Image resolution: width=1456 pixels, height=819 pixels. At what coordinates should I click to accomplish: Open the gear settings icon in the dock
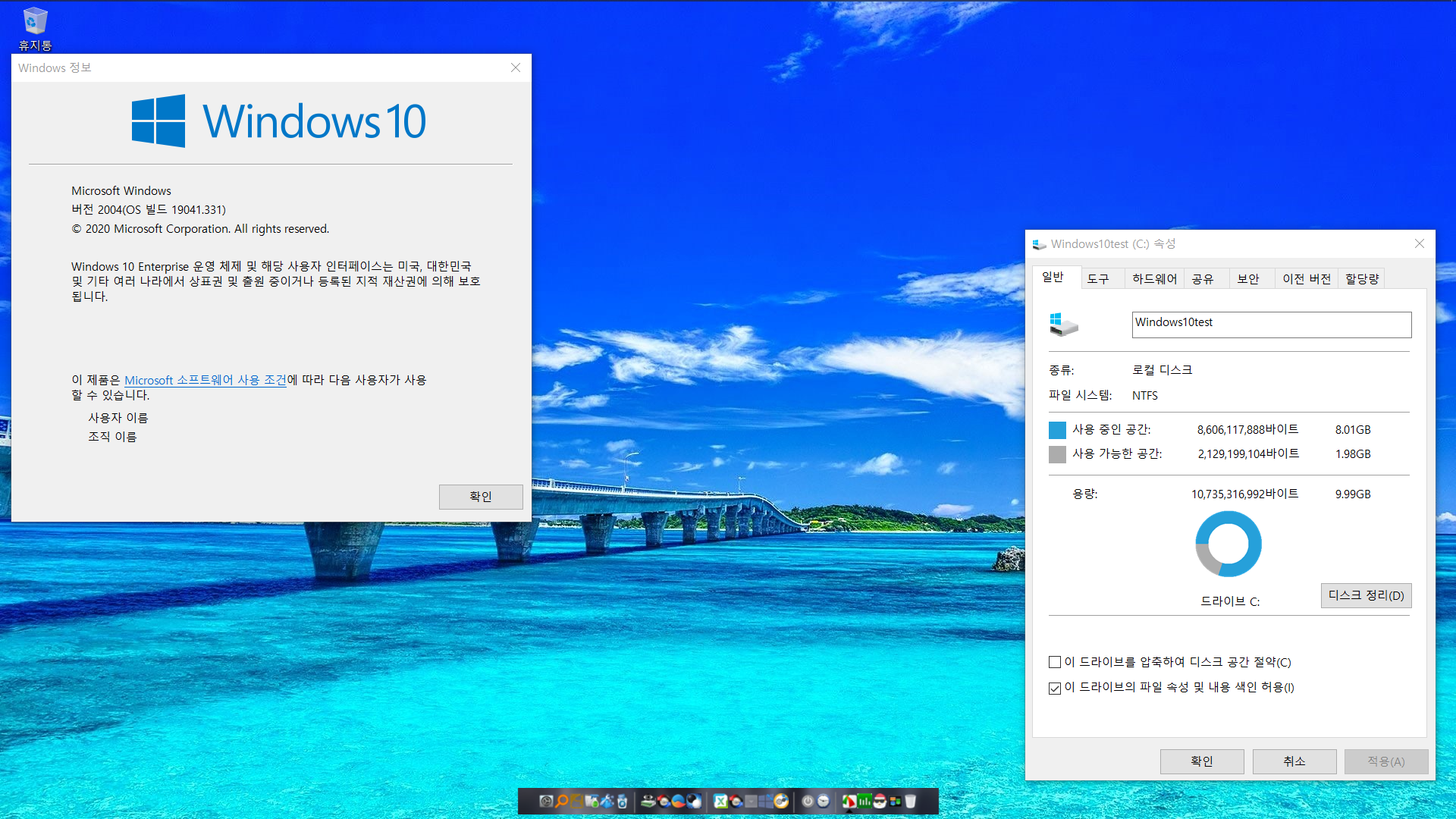point(546,801)
